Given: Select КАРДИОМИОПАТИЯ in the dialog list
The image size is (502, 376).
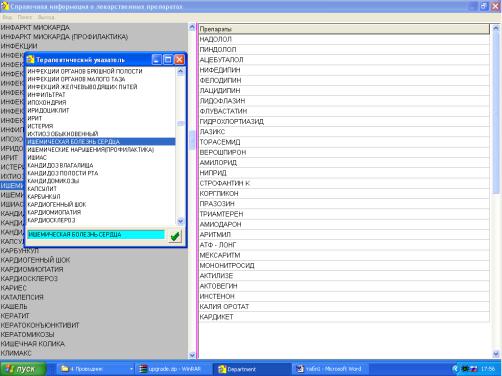Looking at the screenshot, I should [101, 212].
